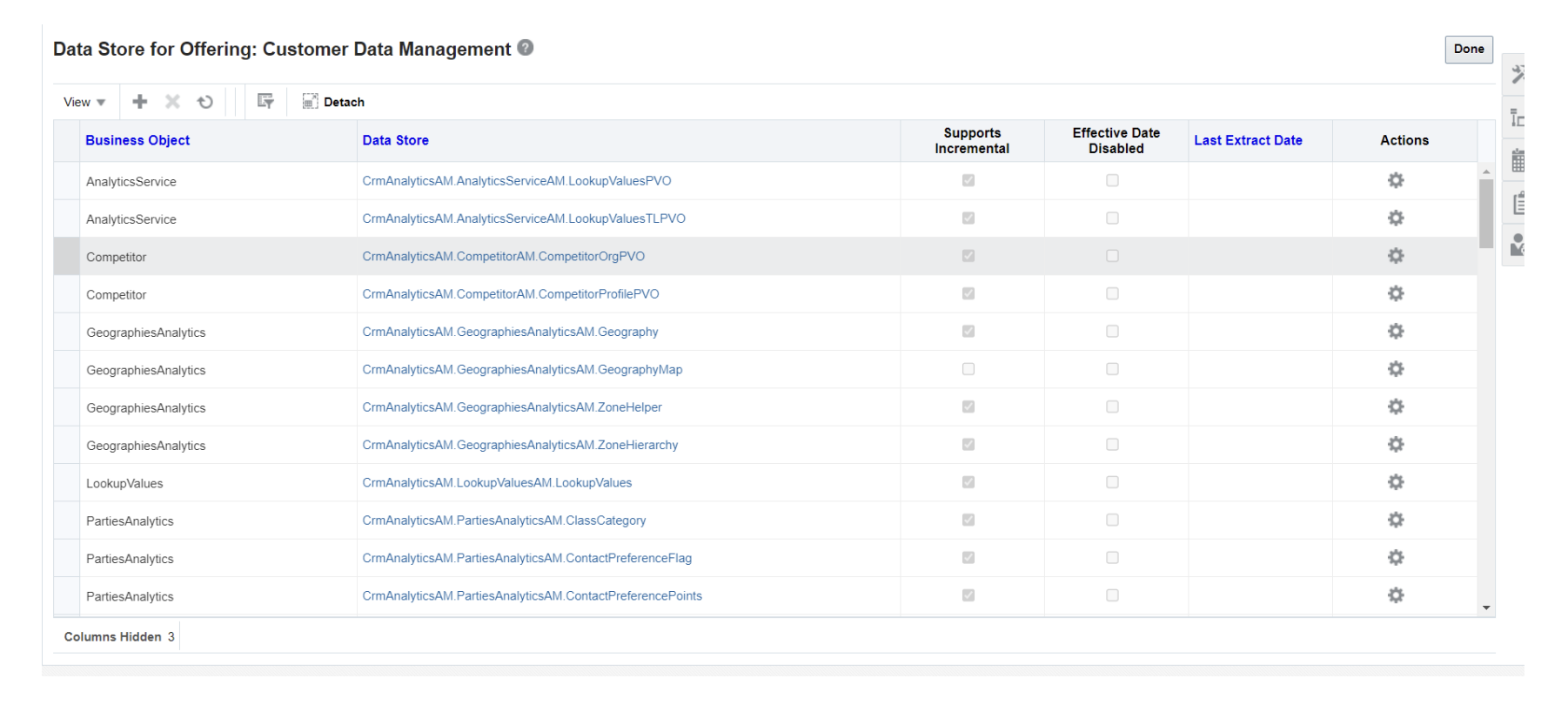
Task: Click the Refresh toolbar icon
Action: click(x=205, y=102)
